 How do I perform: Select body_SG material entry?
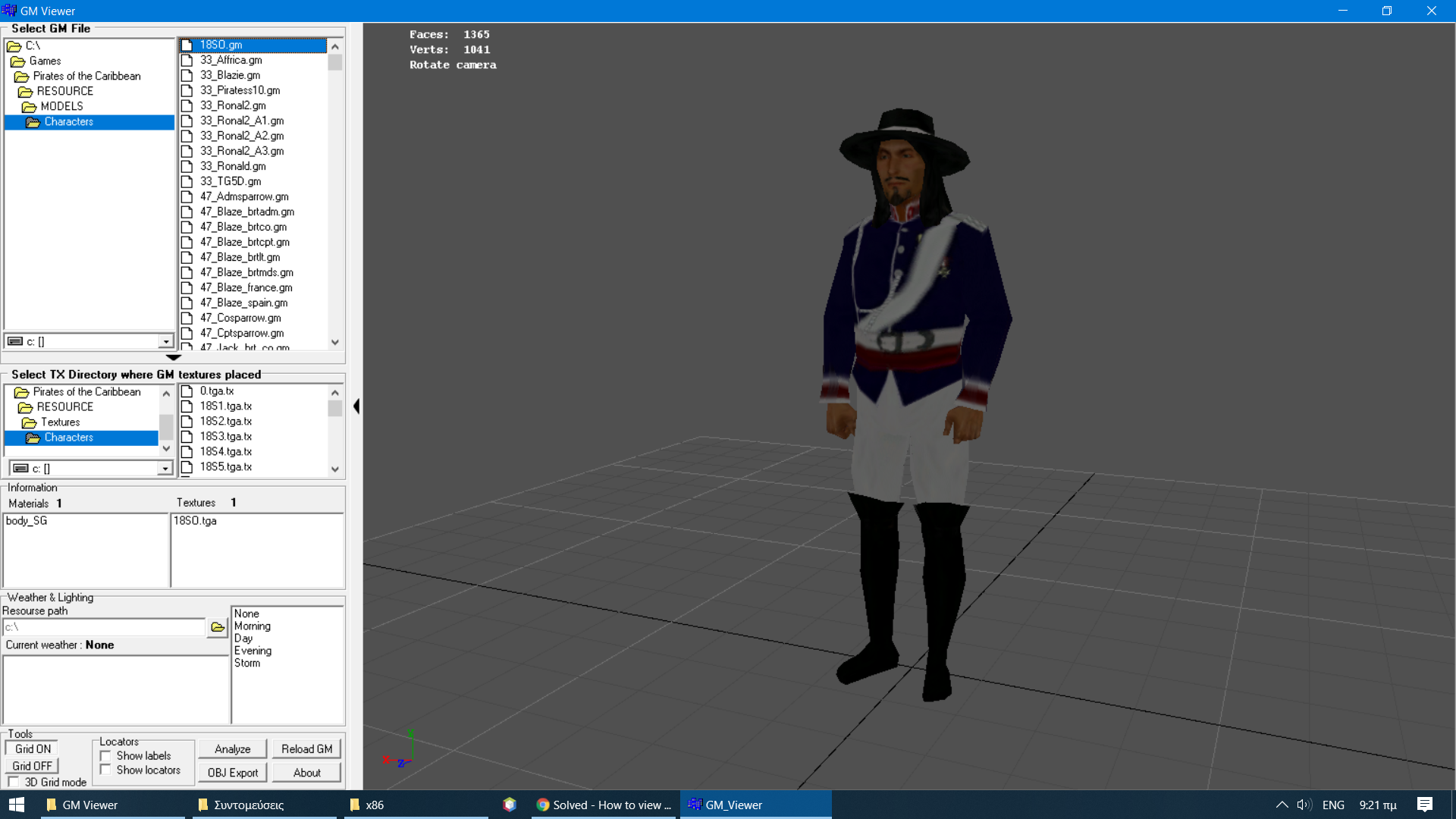[27, 521]
